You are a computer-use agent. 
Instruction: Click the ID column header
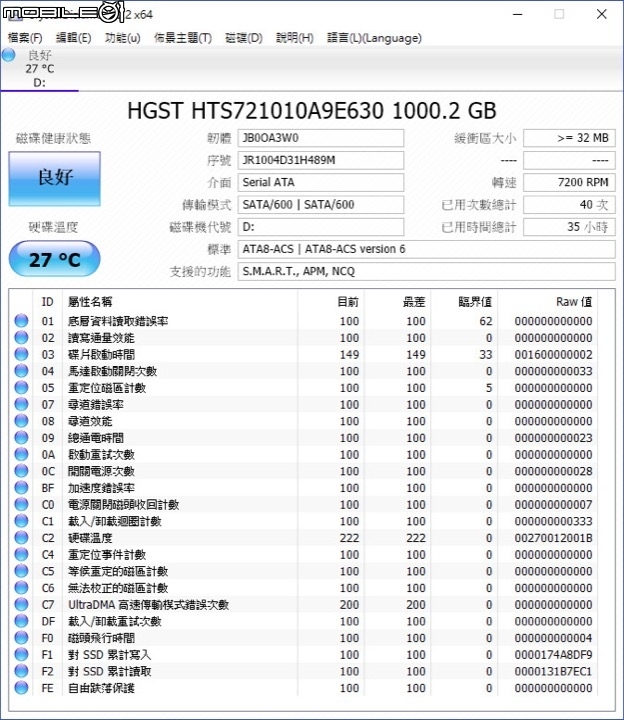click(x=48, y=302)
